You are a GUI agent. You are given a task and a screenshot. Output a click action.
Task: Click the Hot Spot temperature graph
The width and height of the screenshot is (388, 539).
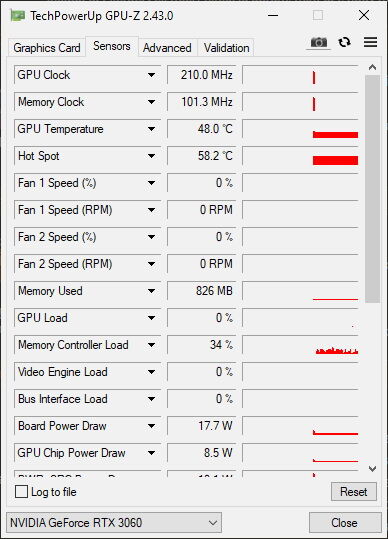pos(300,156)
